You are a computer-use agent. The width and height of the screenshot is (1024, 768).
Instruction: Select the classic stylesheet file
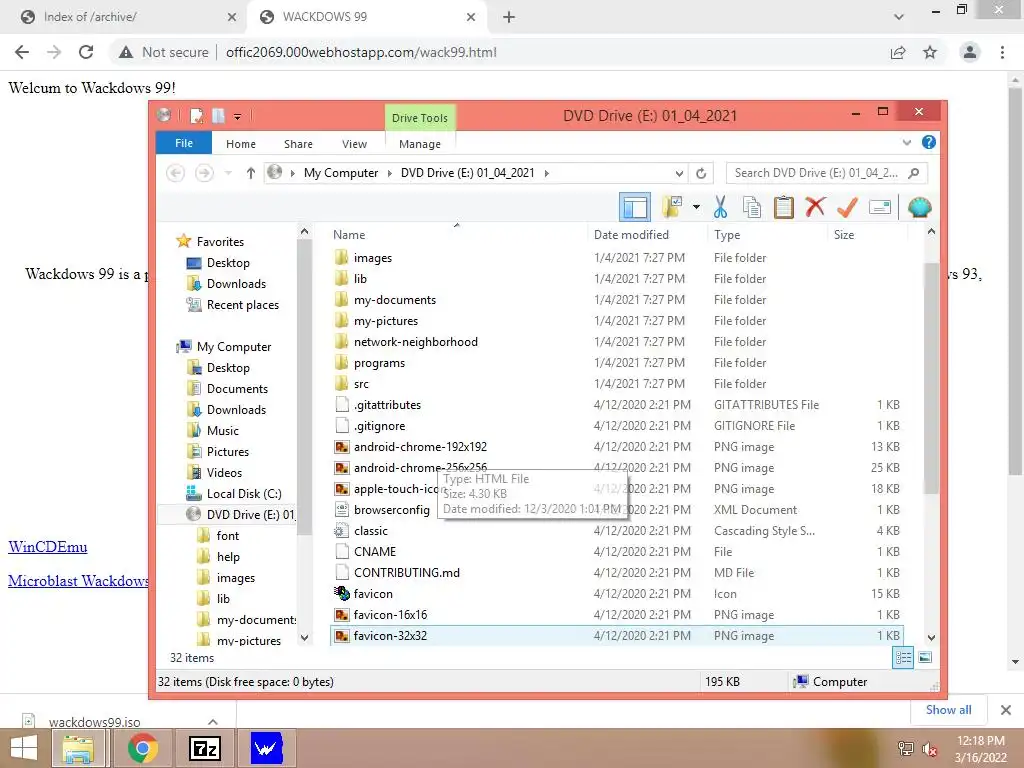(370, 531)
